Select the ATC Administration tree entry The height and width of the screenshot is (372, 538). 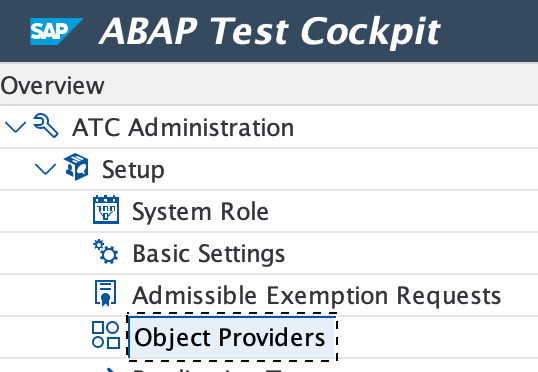183,128
